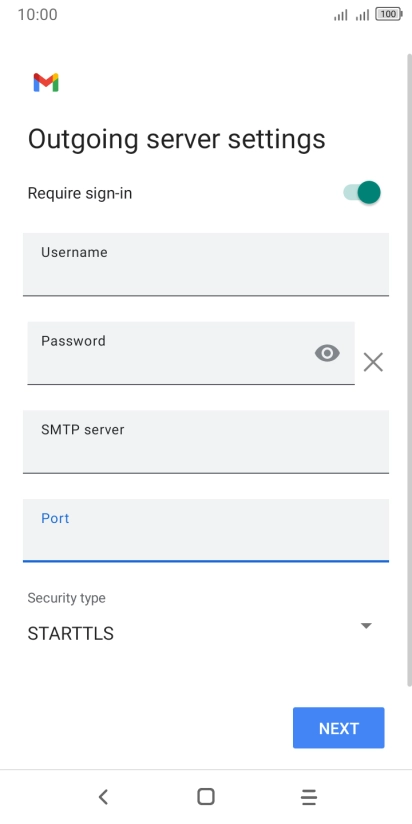Open recent apps menu icon
Image resolution: width=412 pixels, height=824 pixels.
pyautogui.click(x=309, y=797)
